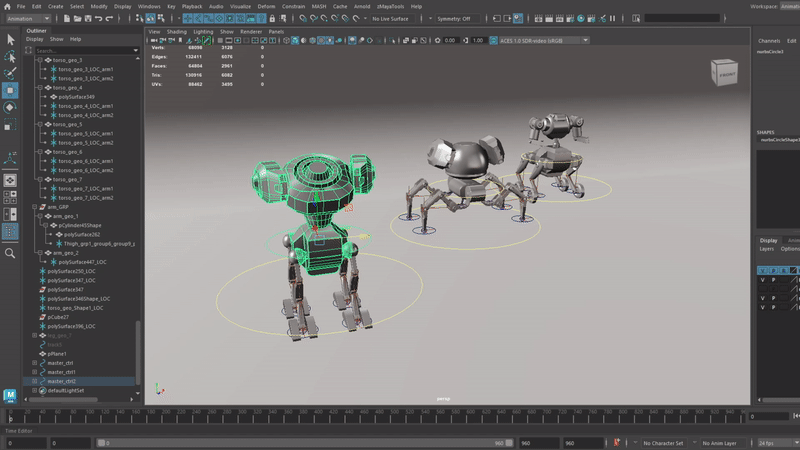The height and width of the screenshot is (450, 800).
Task: Expand the master_ctrl node
Action: (x=35, y=363)
